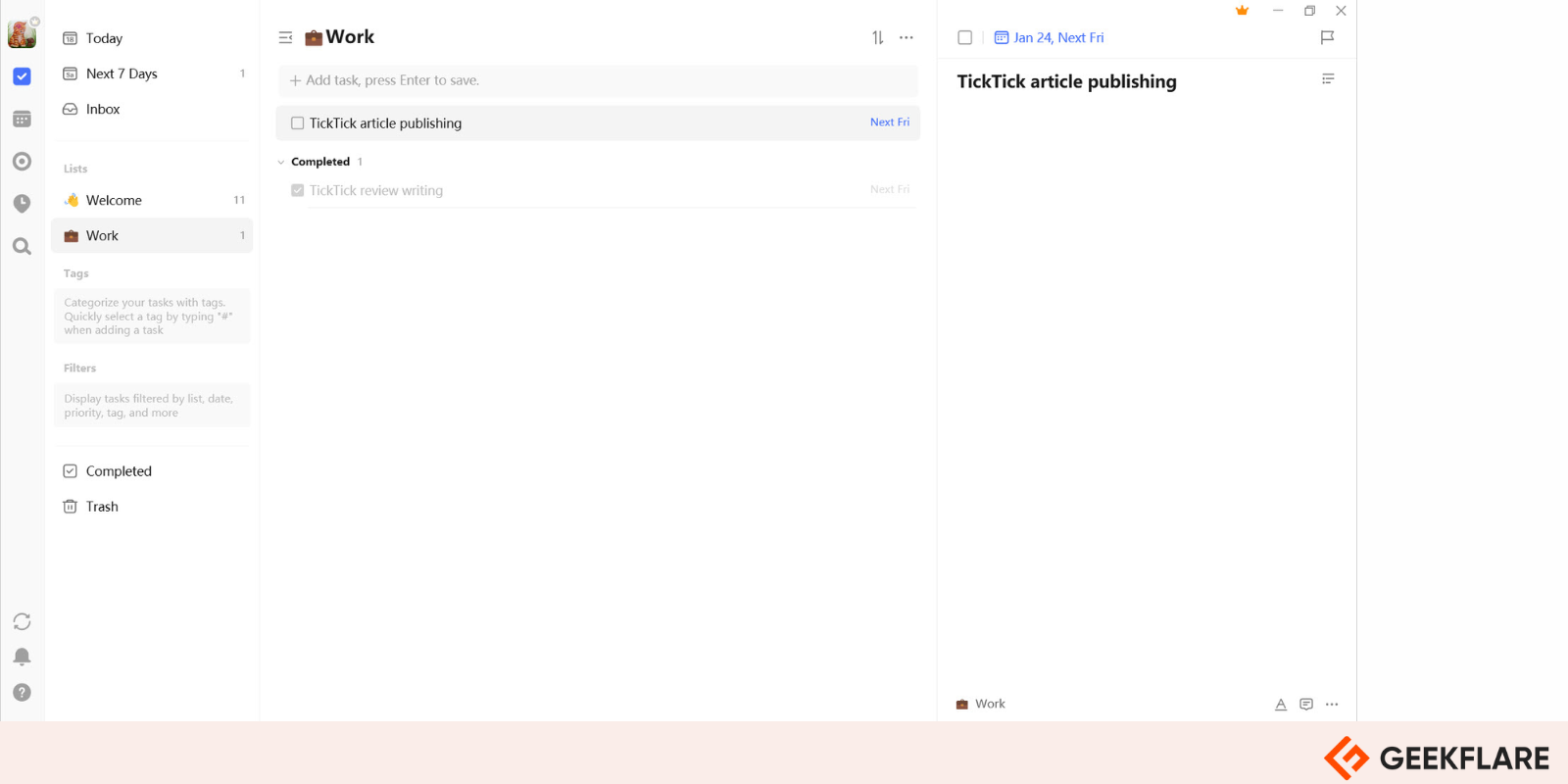The height and width of the screenshot is (784, 1568).
Task: Set task priority with the flag icon
Action: 1327,37
